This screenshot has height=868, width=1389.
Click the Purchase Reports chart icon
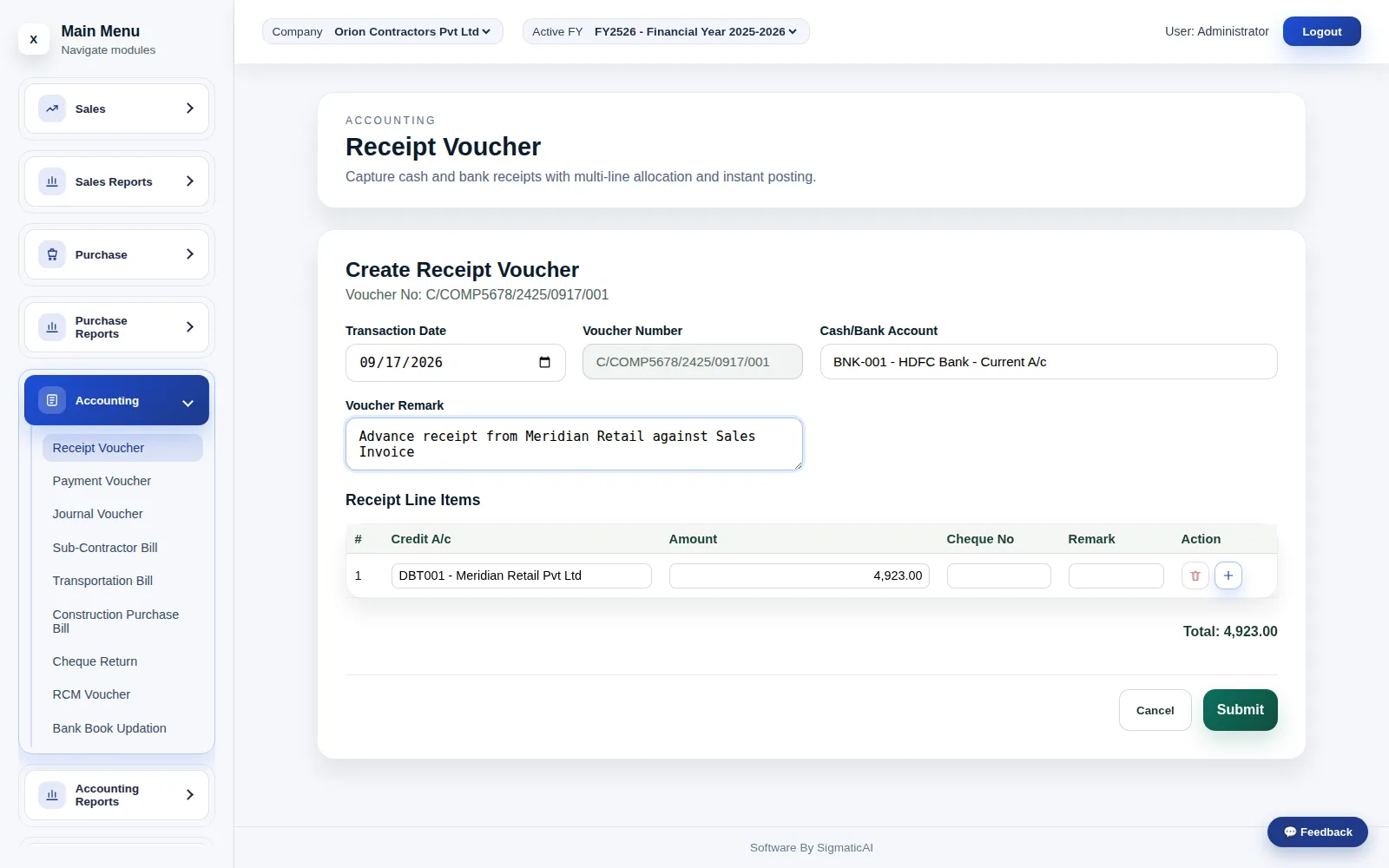click(52, 327)
